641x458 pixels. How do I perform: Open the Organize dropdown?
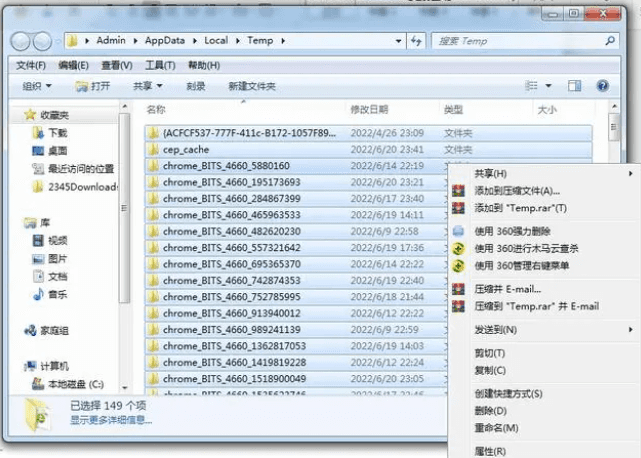coord(37,86)
